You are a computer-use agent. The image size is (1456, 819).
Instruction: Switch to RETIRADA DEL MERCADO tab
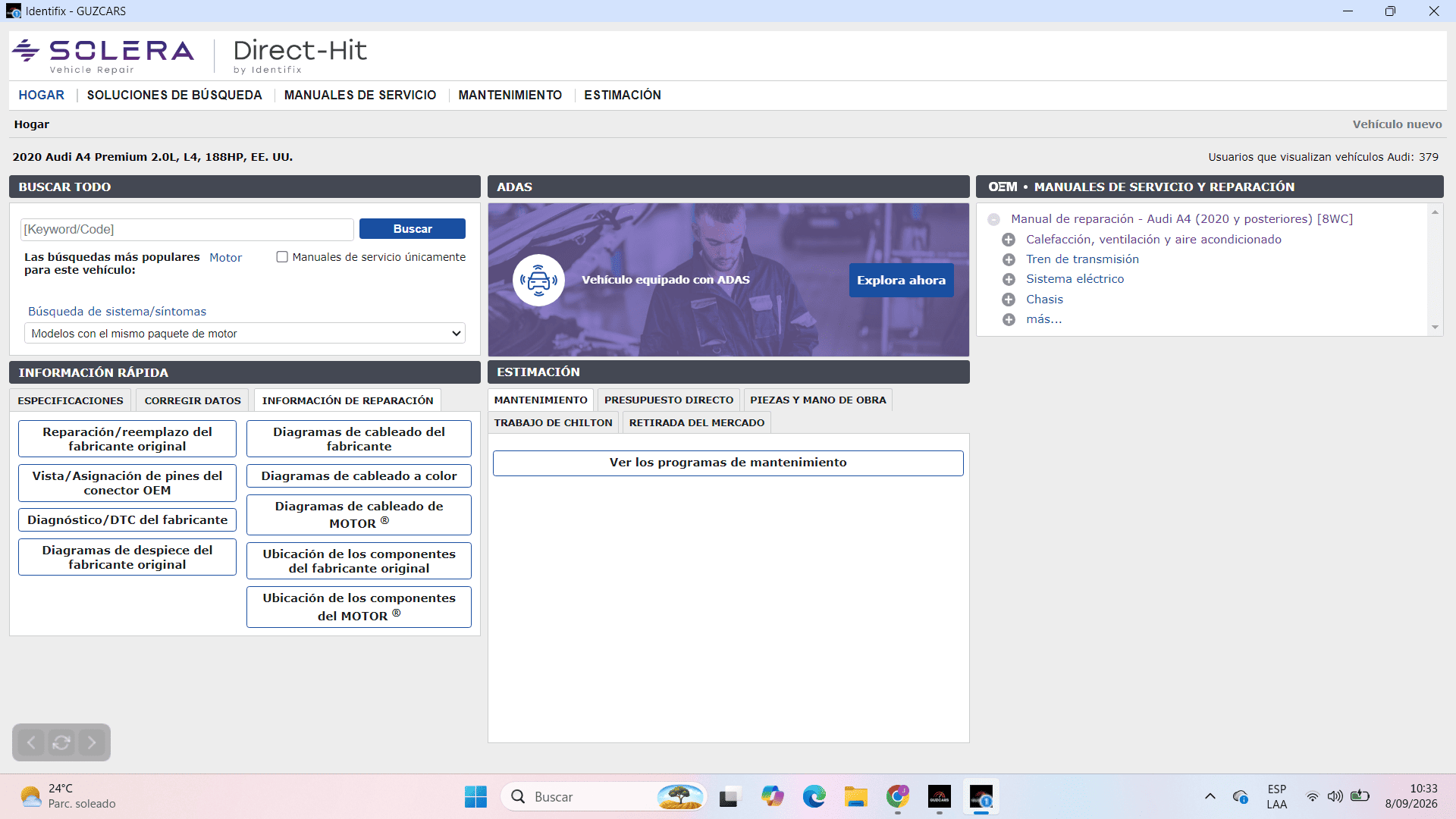(697, 422)
